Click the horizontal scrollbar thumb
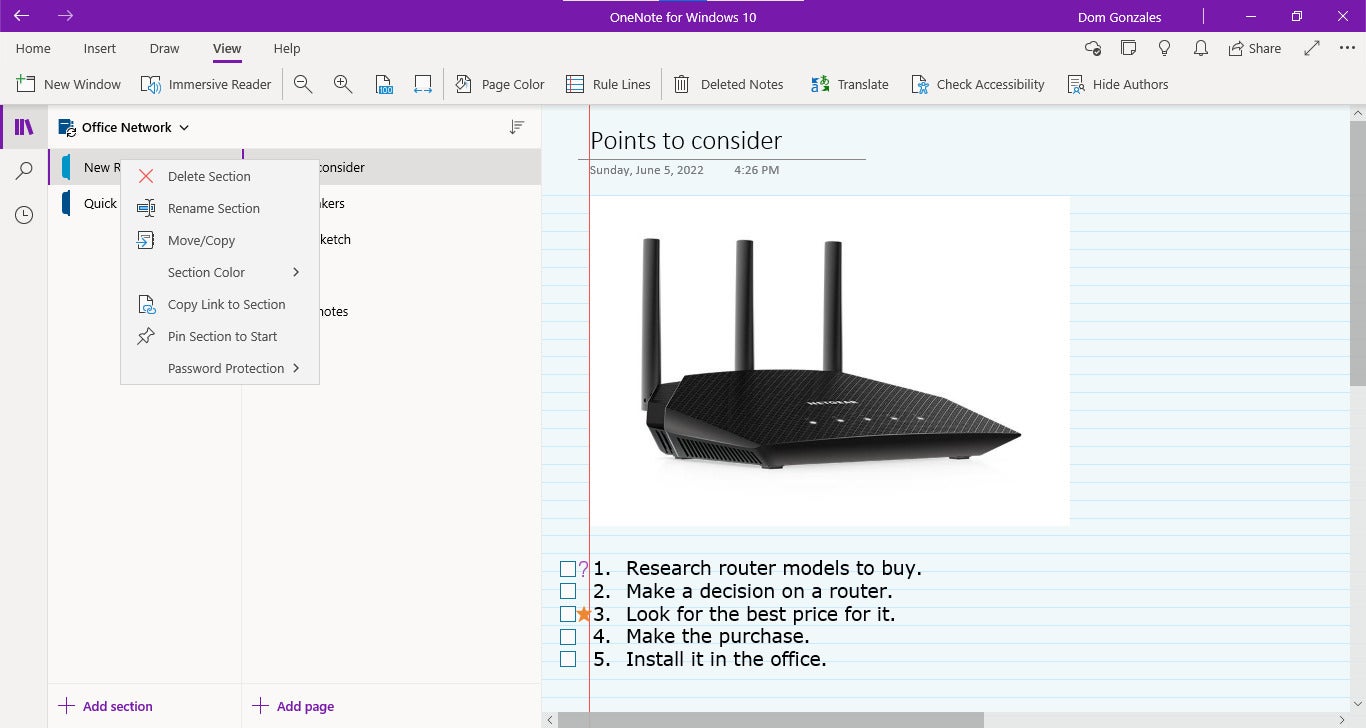 (x=771, y=720)
